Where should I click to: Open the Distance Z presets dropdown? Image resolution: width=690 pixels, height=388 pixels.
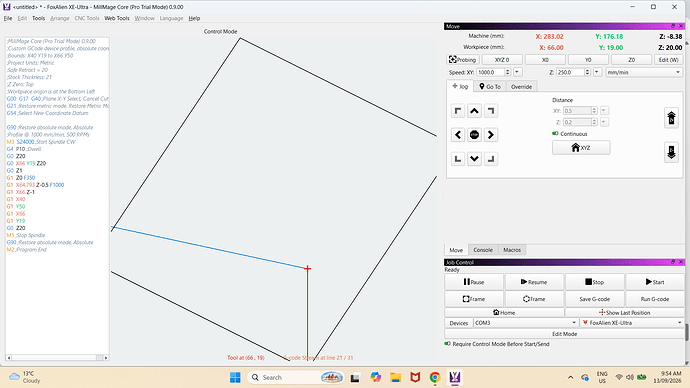[604, 122]
